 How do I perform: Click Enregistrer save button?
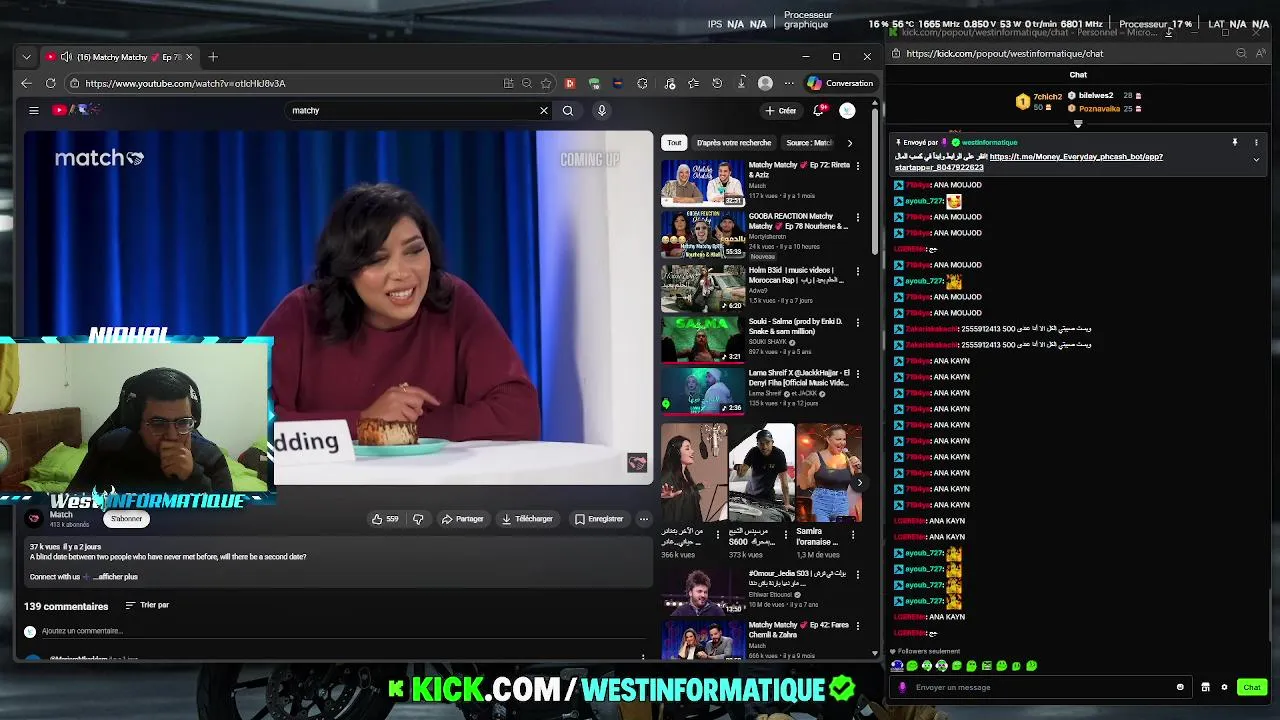(x=599, y=519)
